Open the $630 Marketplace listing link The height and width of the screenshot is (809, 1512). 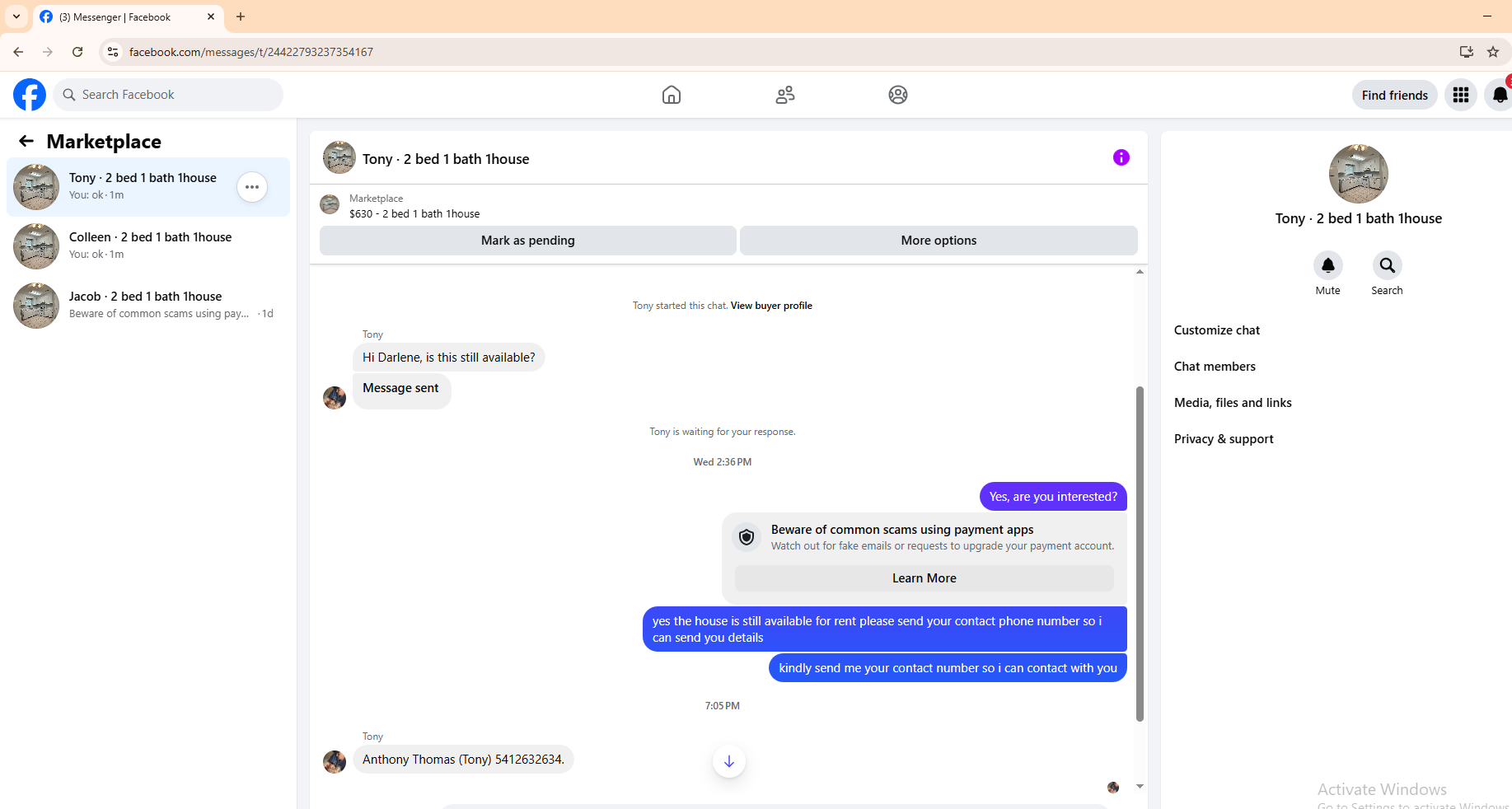pyautogui.click(x=414, y=214)
